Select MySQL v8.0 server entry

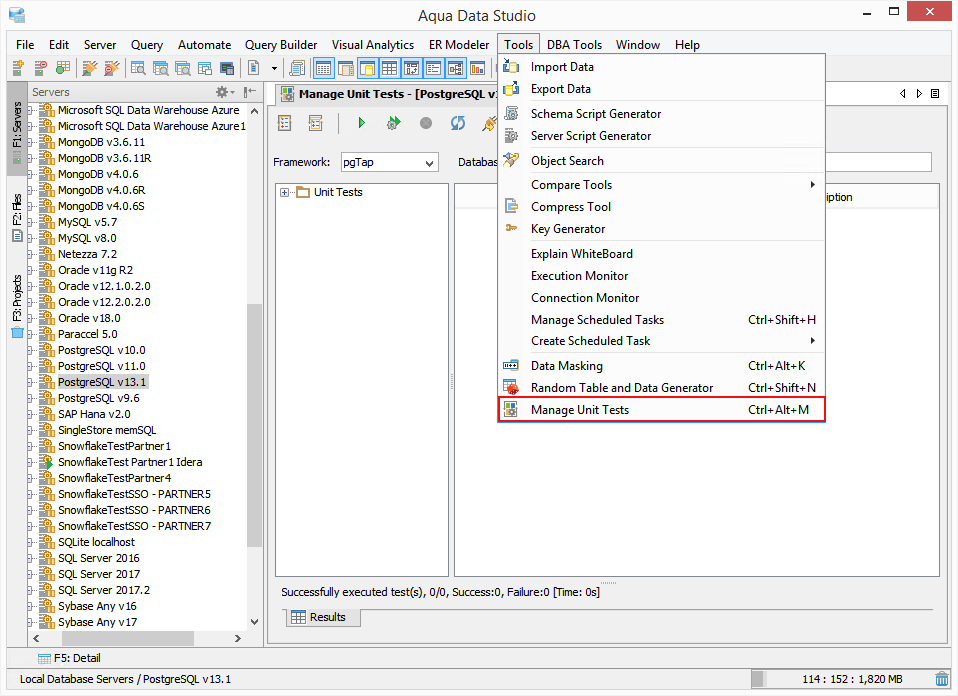pyautogui.click(x=87, y=238)
